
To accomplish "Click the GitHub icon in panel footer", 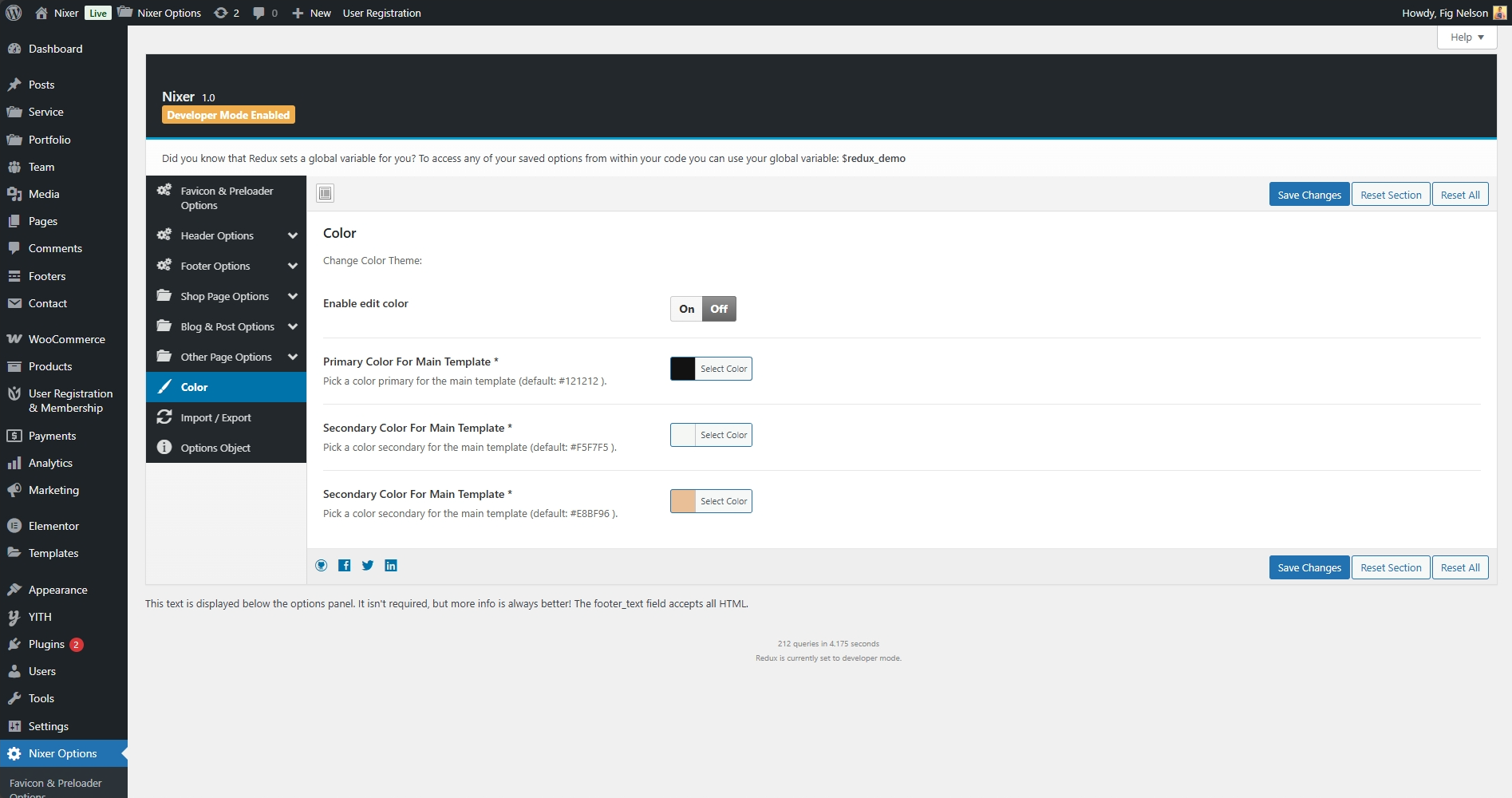I will click(322, 566).
